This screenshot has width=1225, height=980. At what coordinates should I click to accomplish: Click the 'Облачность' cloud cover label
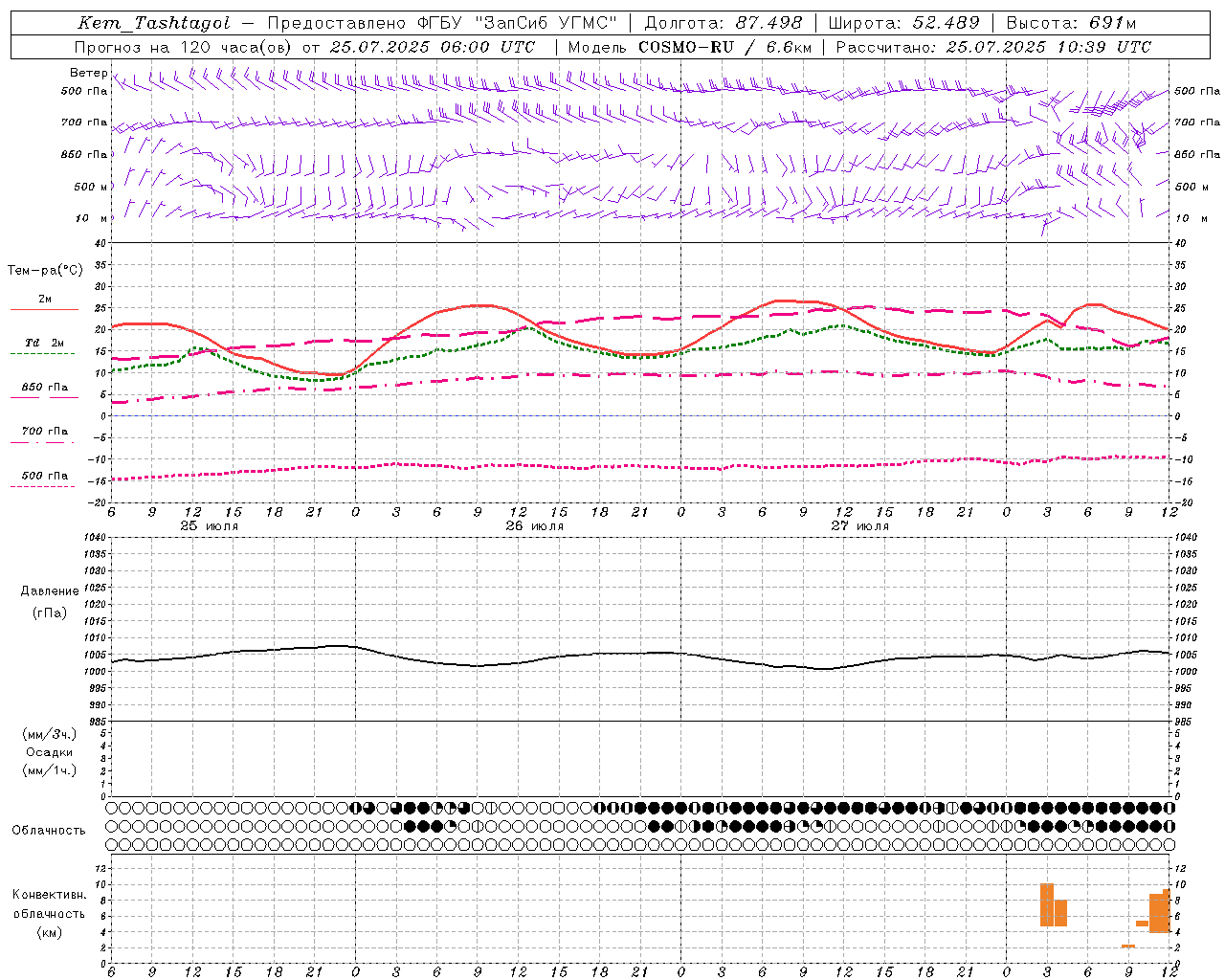pyautogui.click(x=49, y=831)
